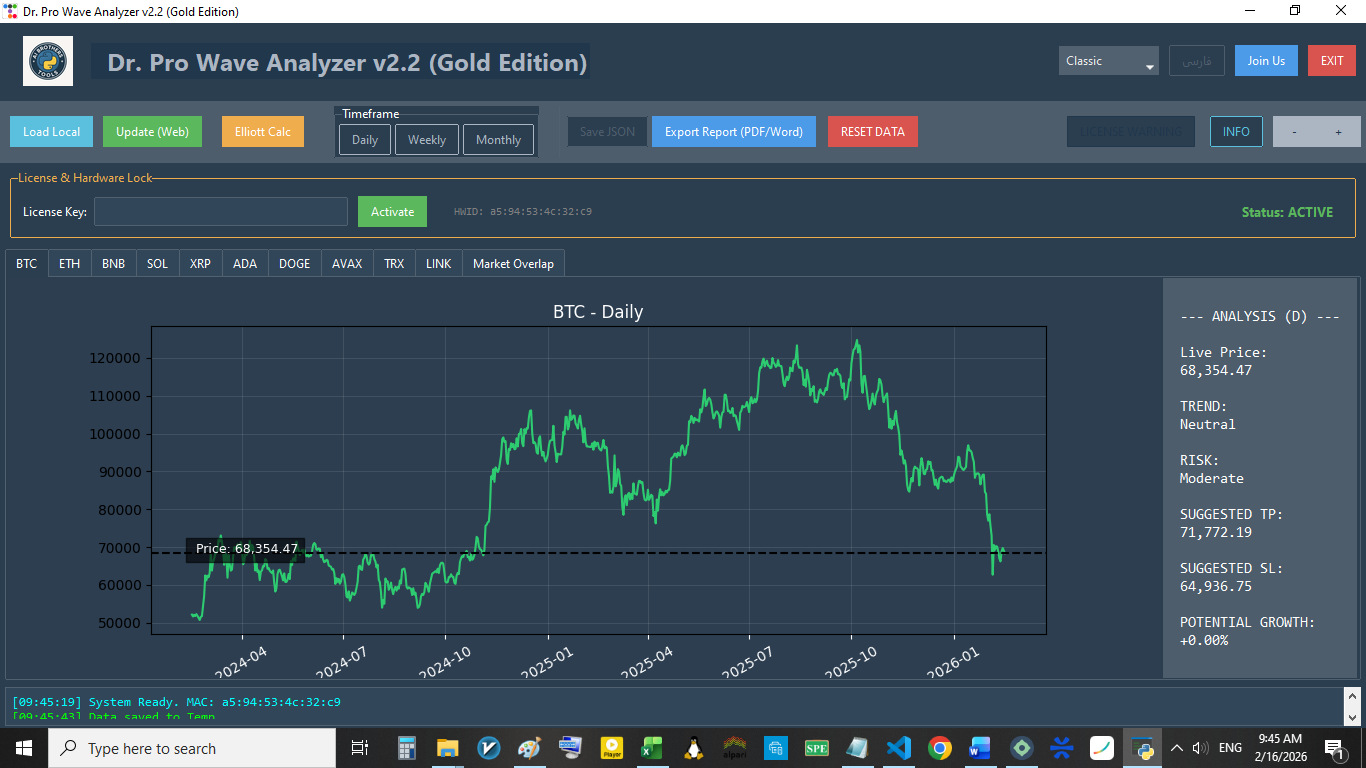1366x768 pixels.
Task: Switch to the Weekly timeframe
Action: point(427,140)
